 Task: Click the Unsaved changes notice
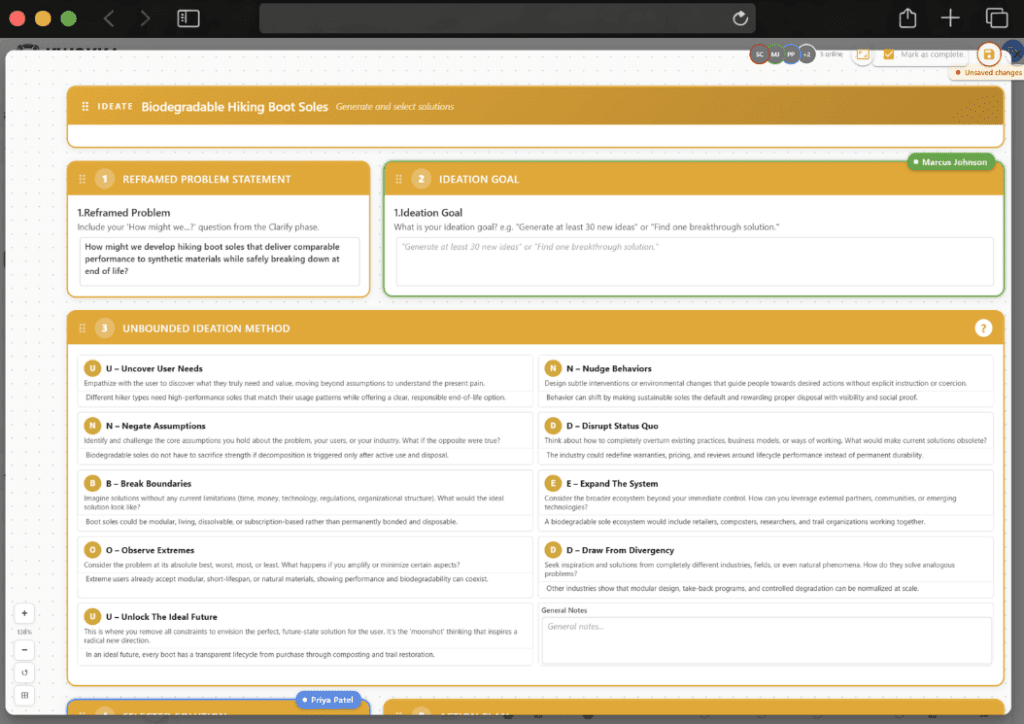[x=988, y=72]
